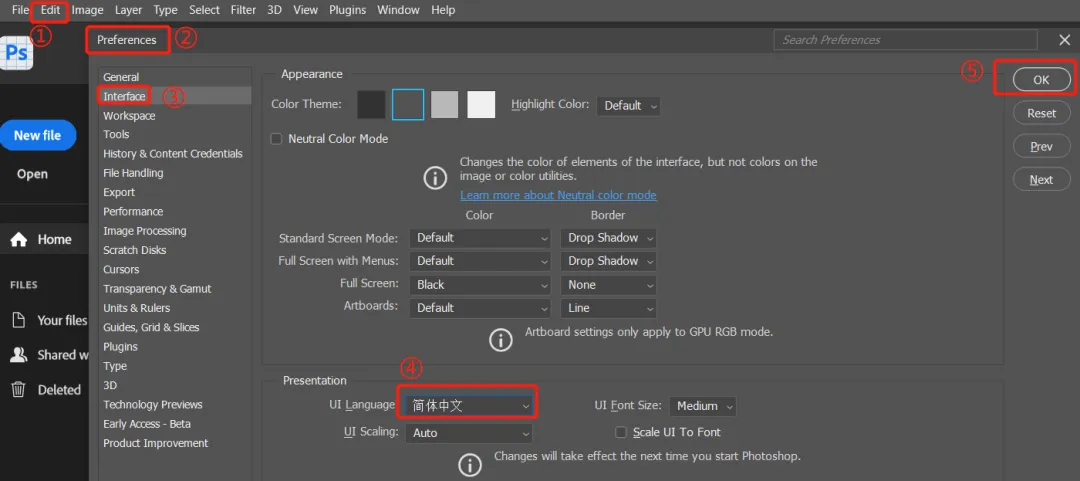Click the Open button on the home screen

[32, 174]
